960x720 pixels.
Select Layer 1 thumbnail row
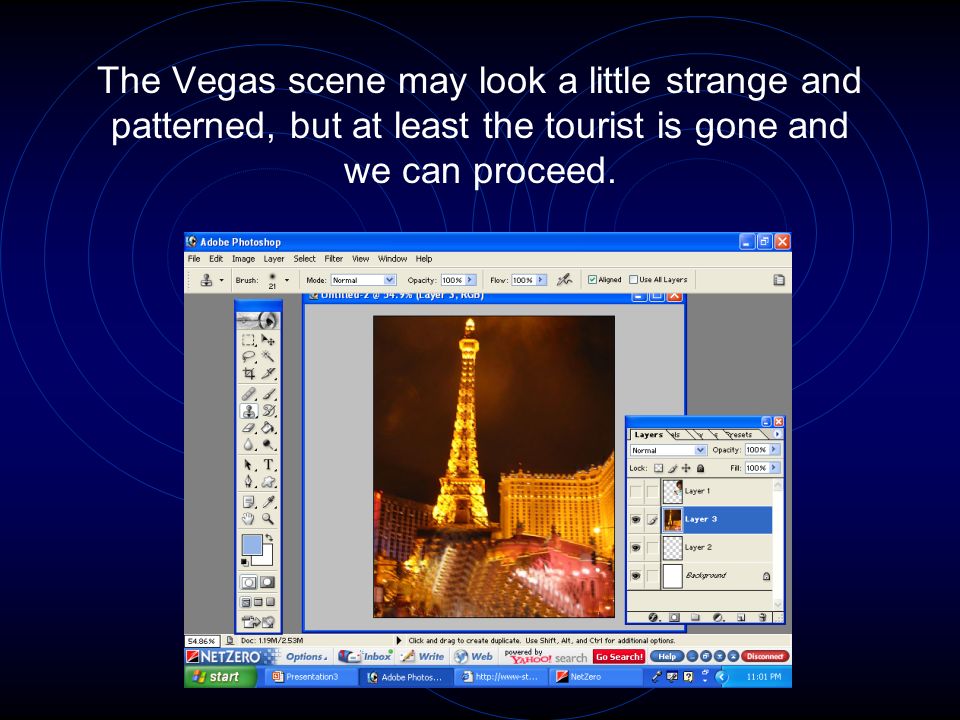[x=716, y=491]
